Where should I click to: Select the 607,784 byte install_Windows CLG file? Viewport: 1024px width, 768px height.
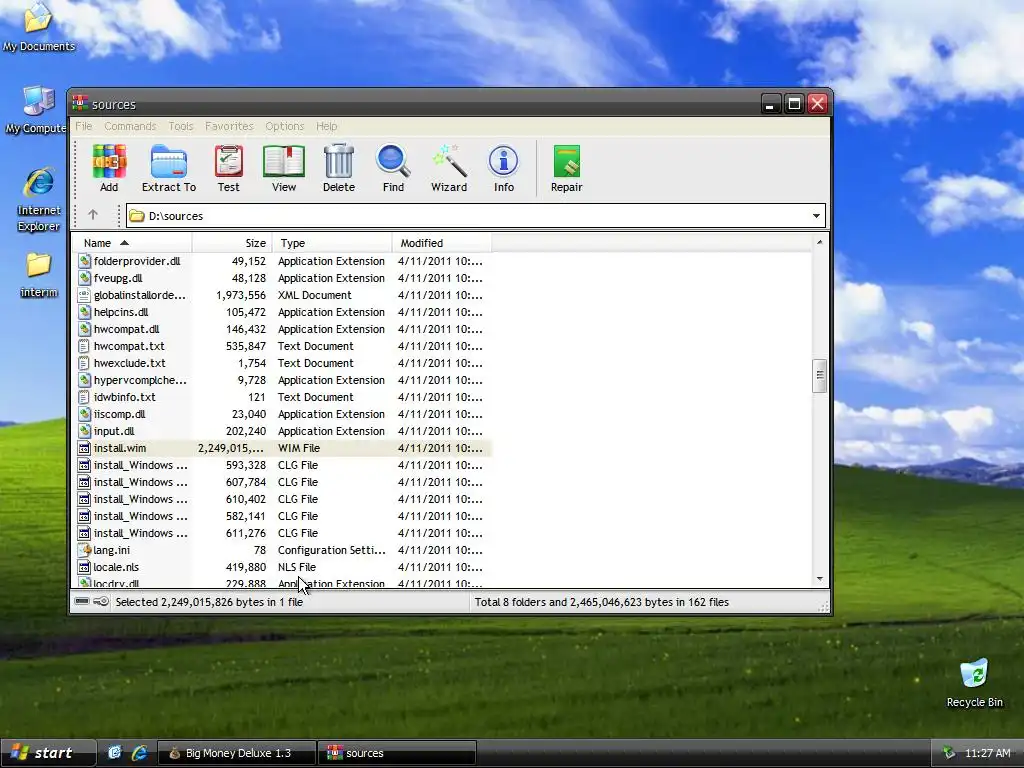(281, 482)
